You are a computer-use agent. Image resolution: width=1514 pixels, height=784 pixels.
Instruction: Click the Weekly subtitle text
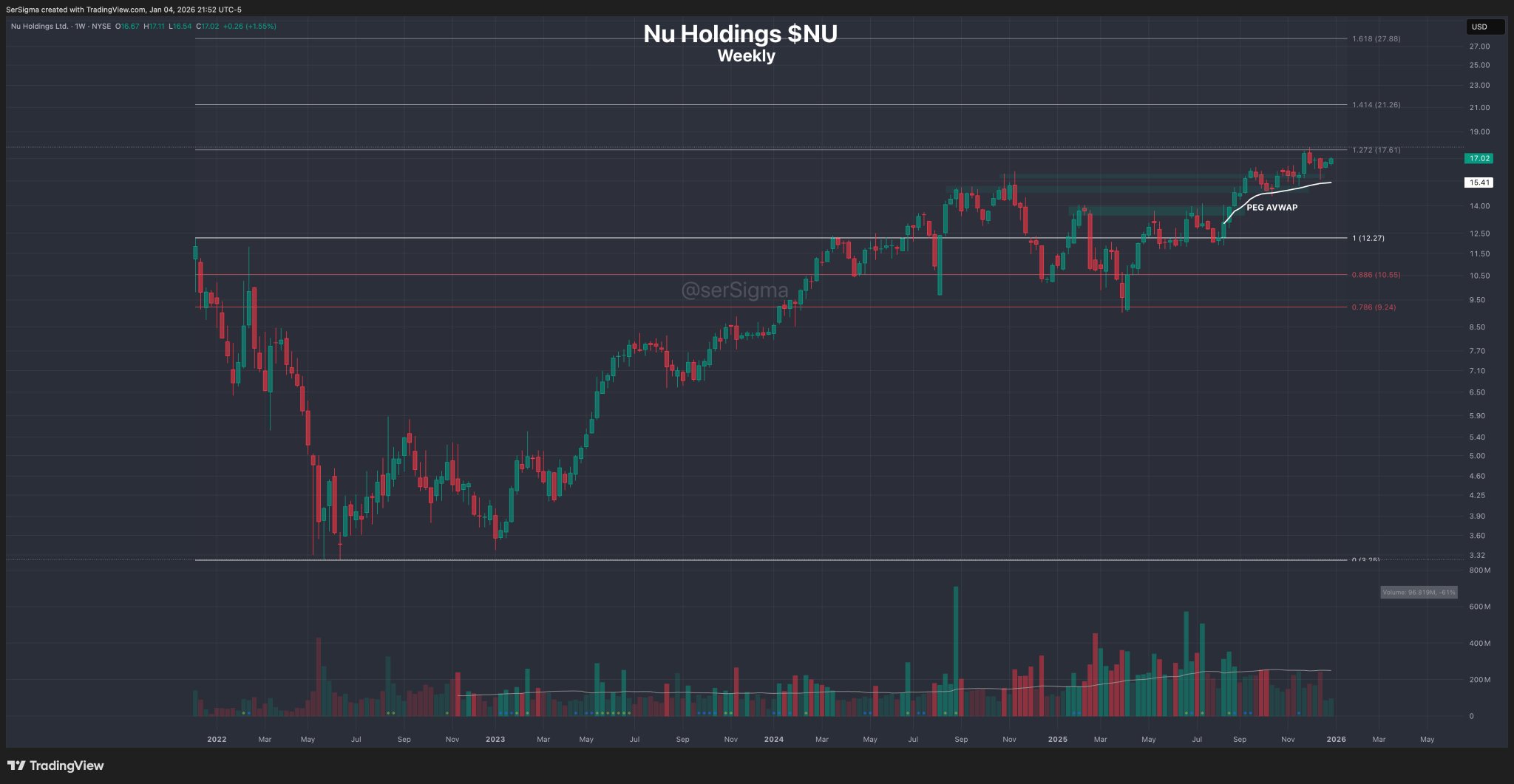(746, 56)
